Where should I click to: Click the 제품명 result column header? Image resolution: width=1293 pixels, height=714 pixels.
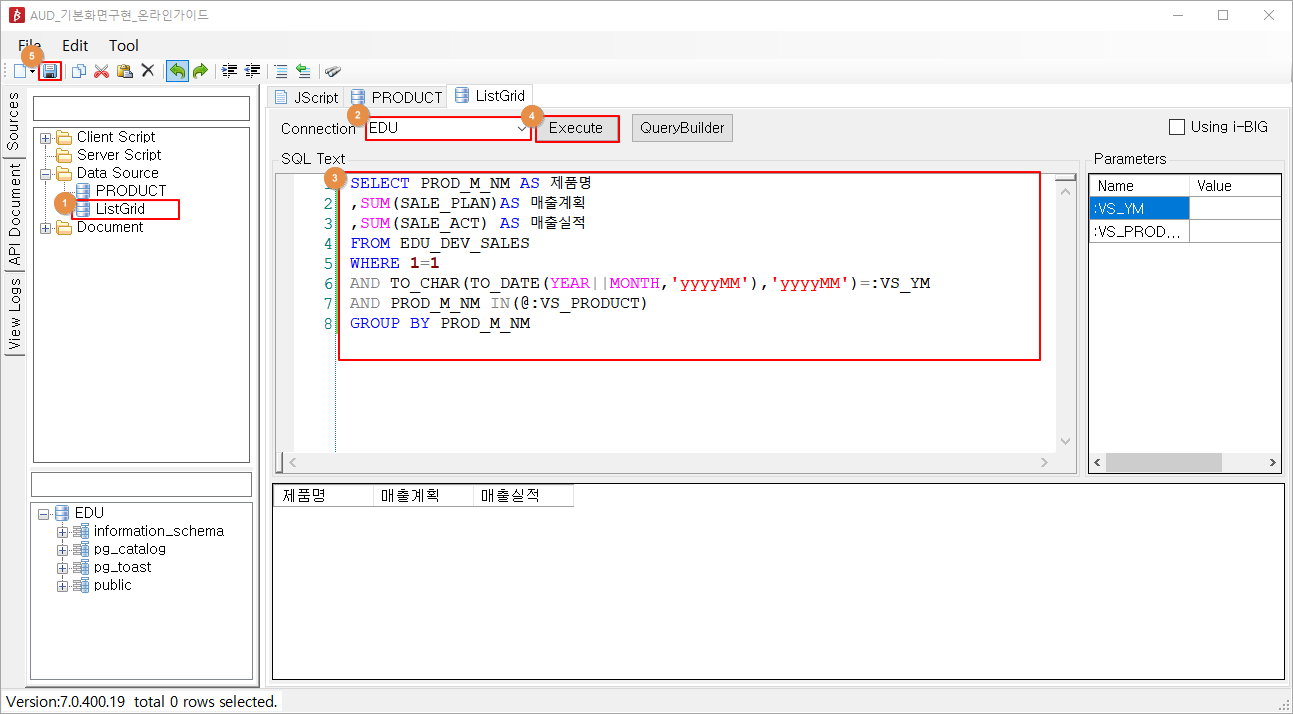coord(323,495)
